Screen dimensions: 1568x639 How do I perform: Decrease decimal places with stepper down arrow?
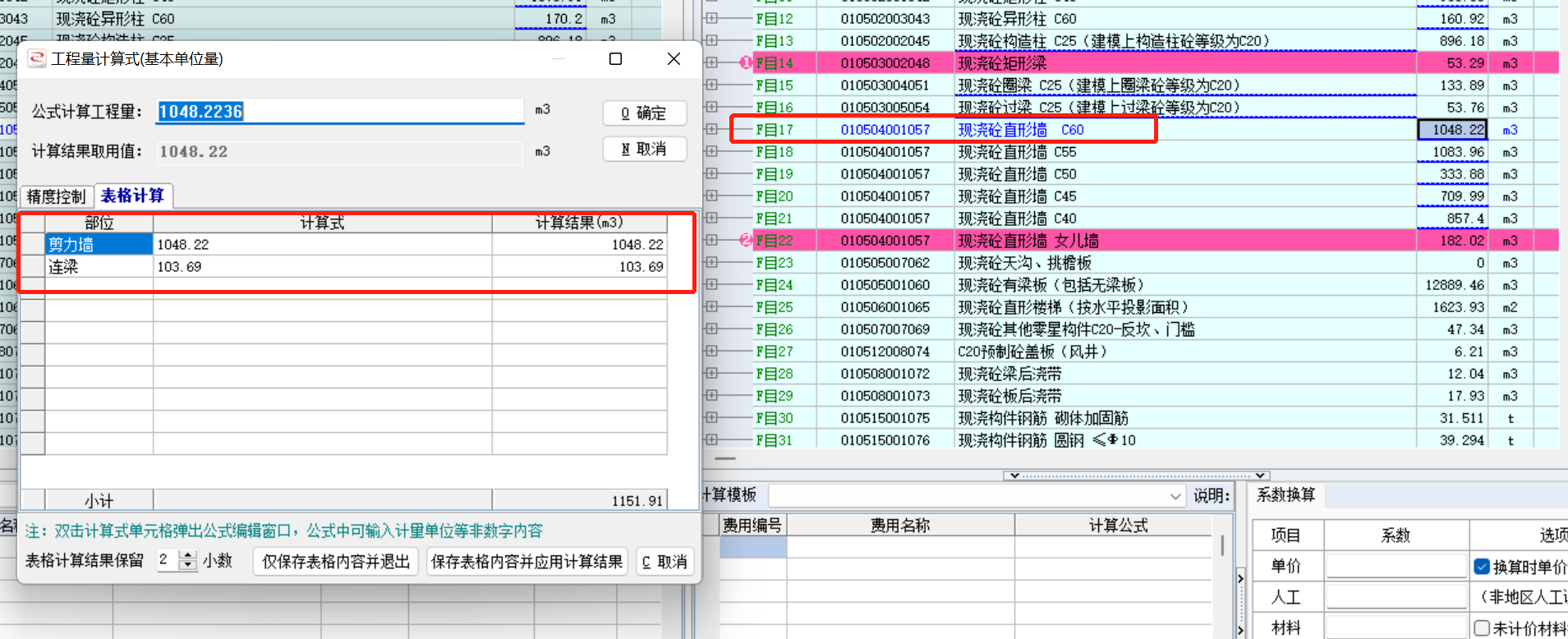pos(188,566)
